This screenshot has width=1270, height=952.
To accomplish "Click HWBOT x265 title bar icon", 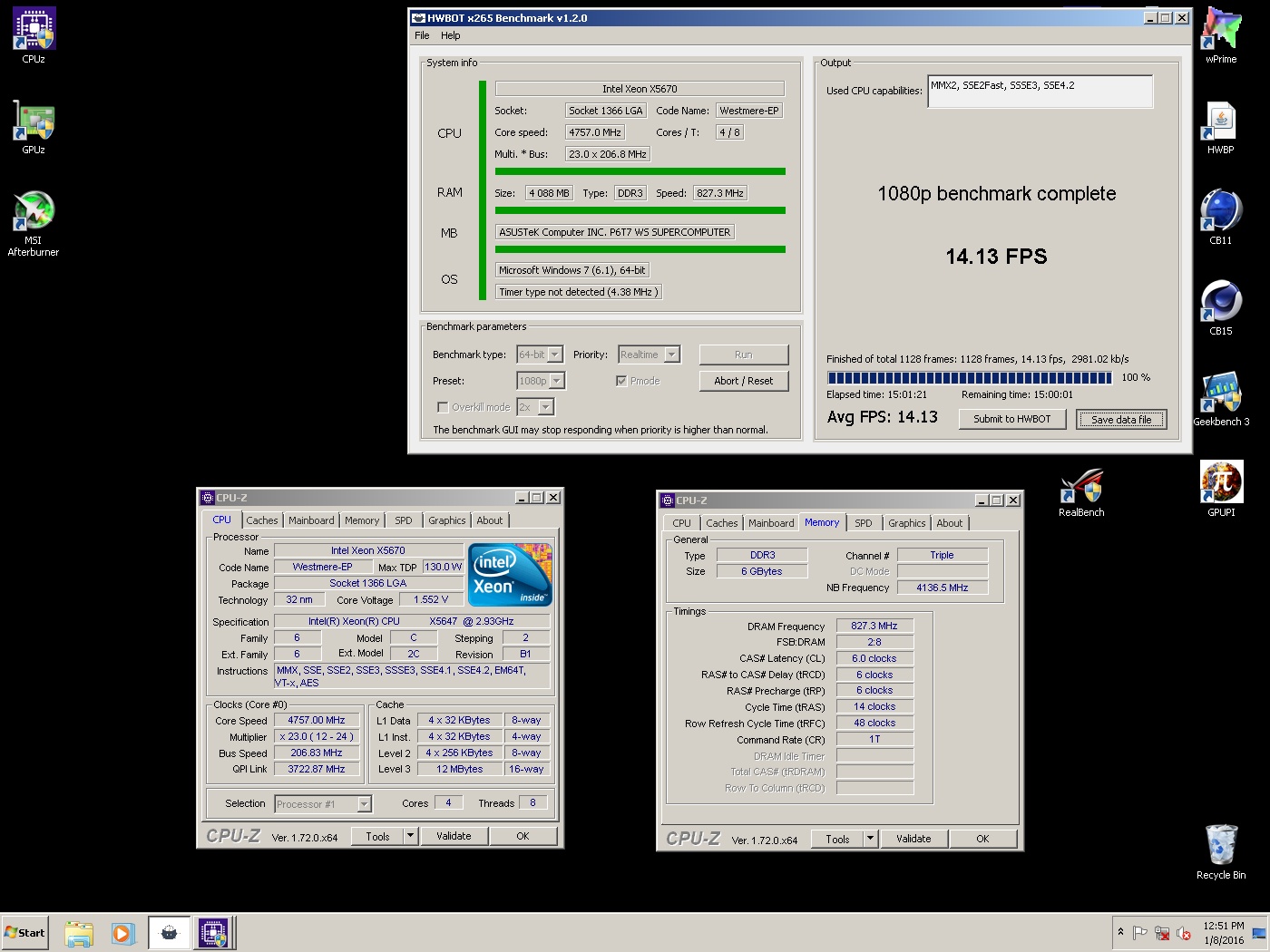I will 418,18.
